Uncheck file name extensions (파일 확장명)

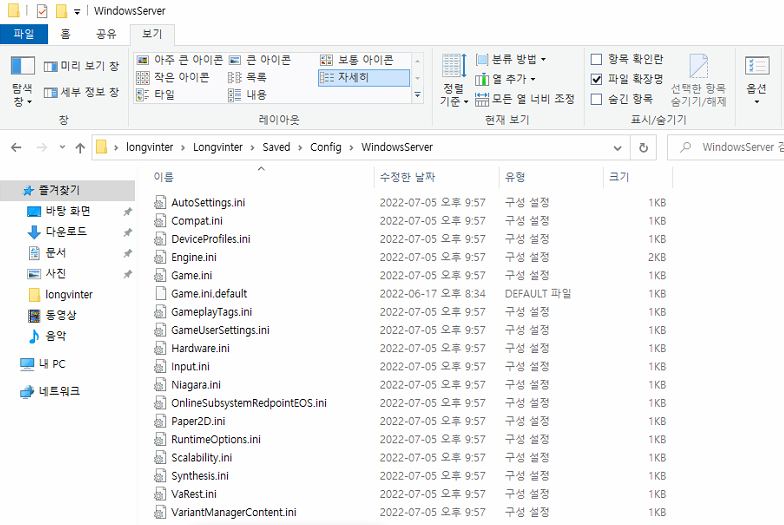click(596, 79)
